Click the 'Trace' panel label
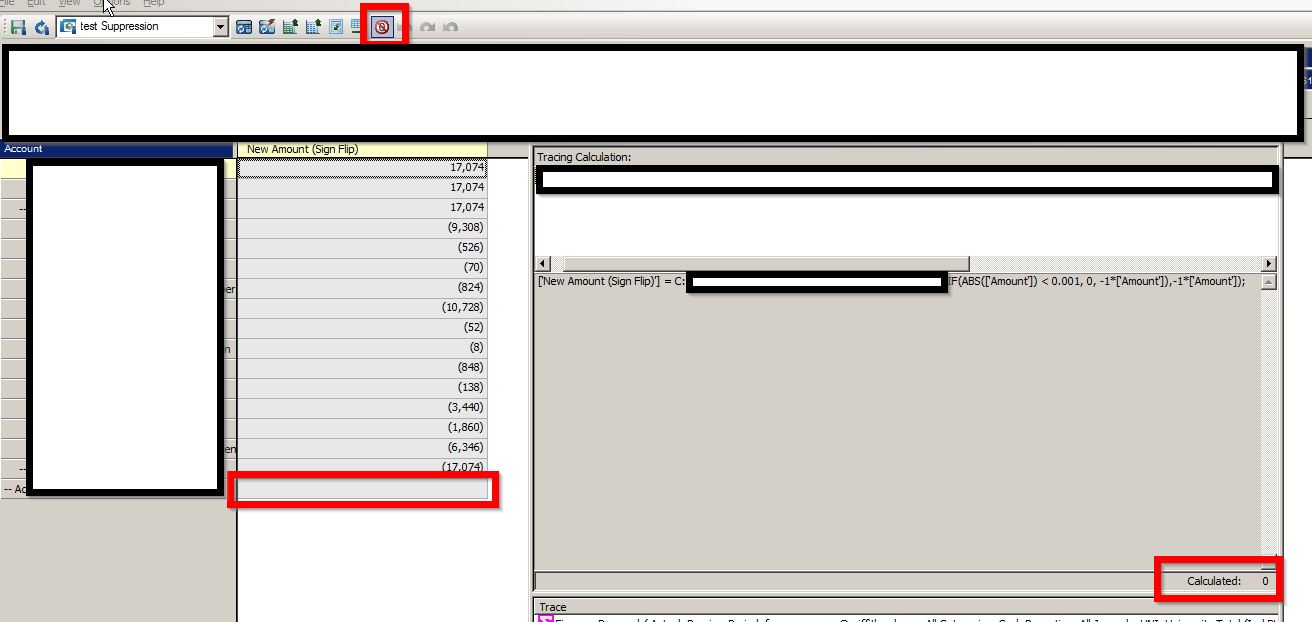Image resolution: width=1312 pixels, height=622 pixels. 553,607
